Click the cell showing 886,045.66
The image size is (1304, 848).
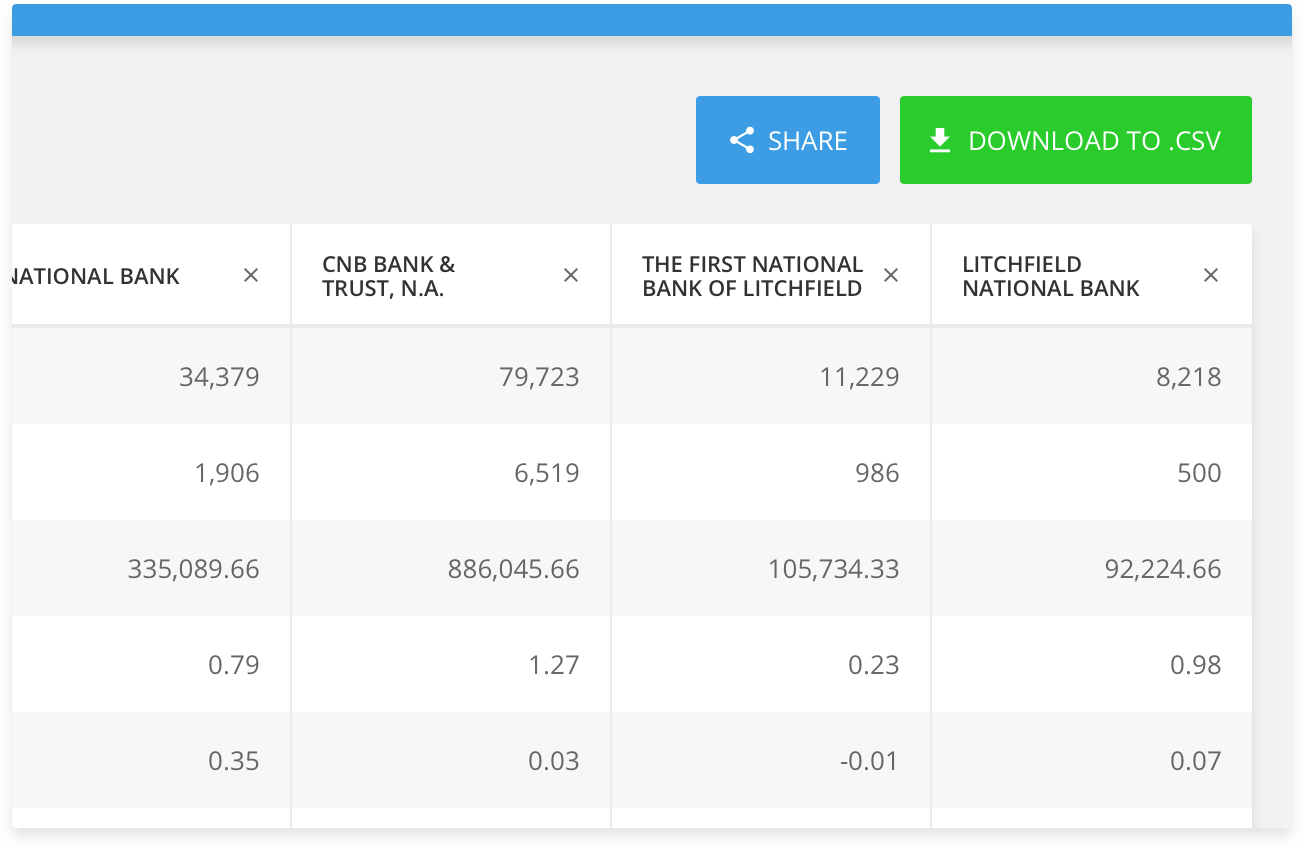(x=514, y=569)
